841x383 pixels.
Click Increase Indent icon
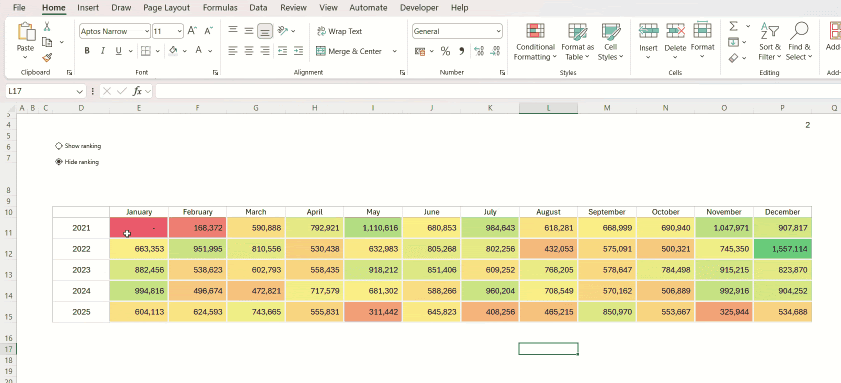[299, 51]
